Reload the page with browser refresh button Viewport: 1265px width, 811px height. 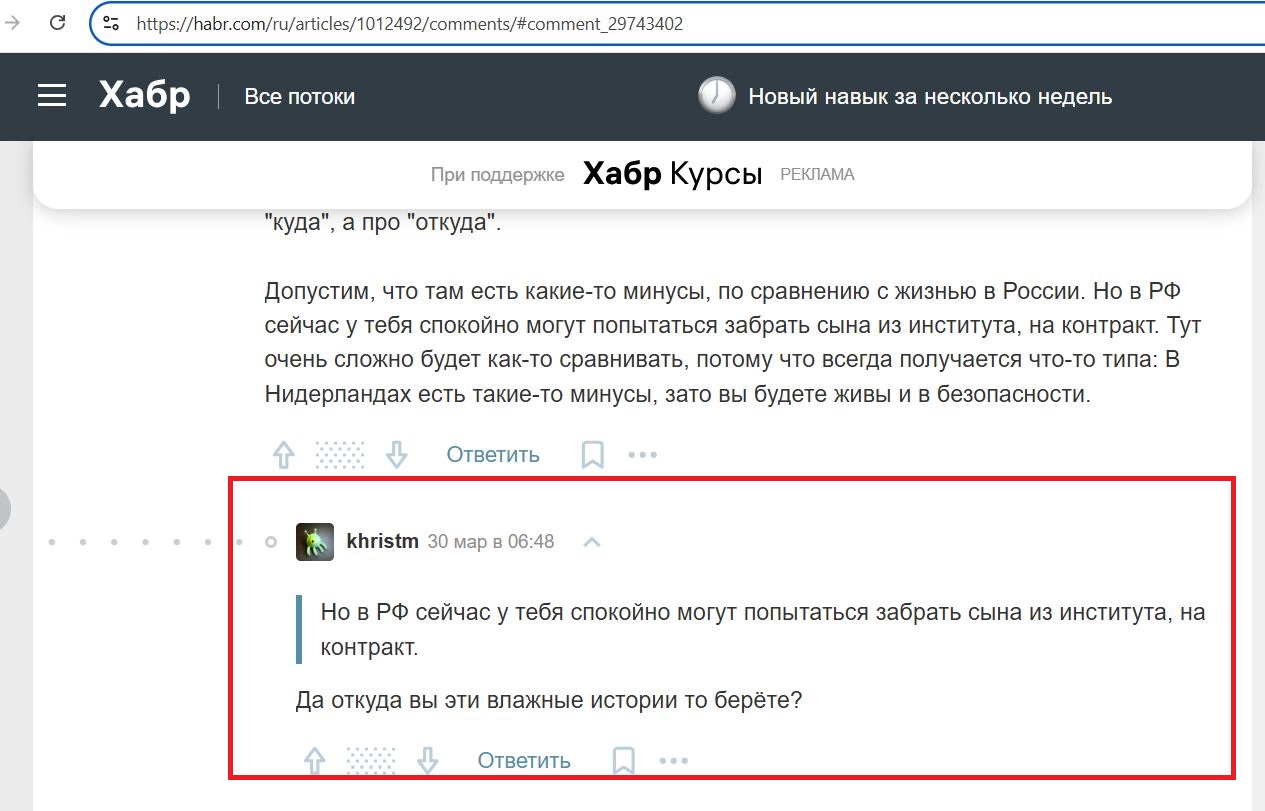(58, 23)
